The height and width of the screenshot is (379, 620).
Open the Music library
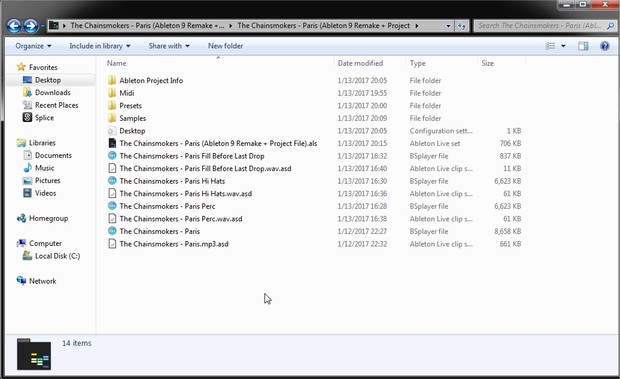click(39, 168)
